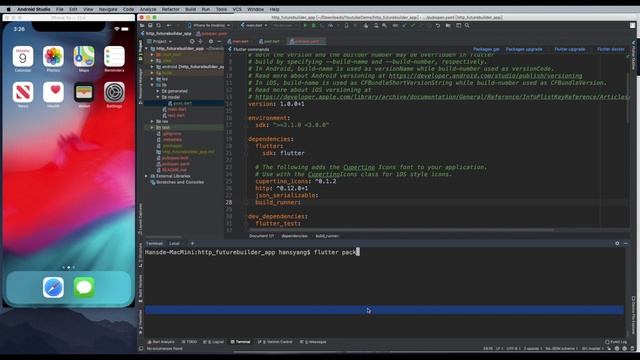Image resolution: width=640 pixels, height=360 pixels.
Task: Add new terminal session plus icon
Action: click(x=192, y=243)
